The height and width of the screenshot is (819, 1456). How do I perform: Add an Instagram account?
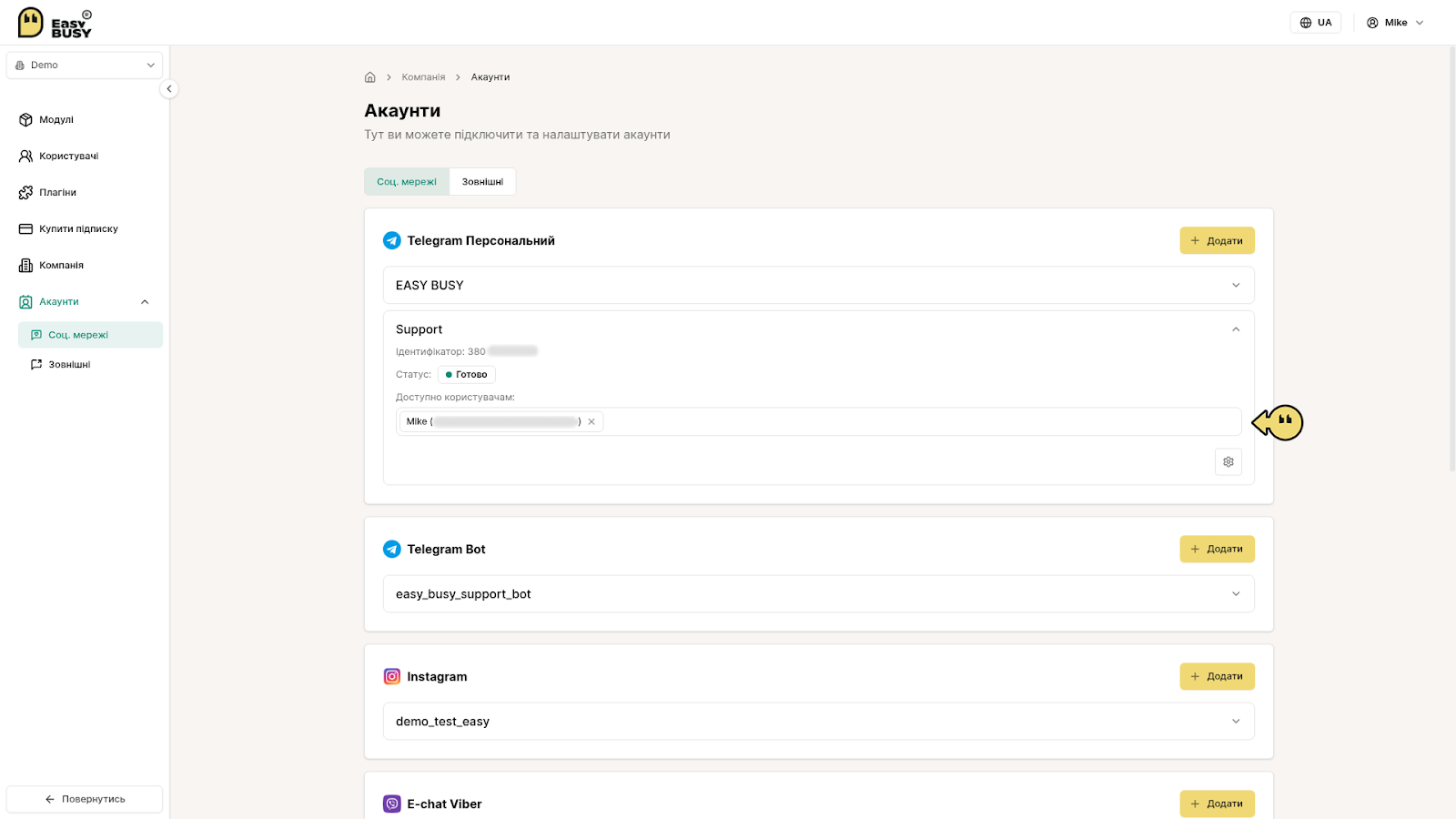click(x=1217, y=676)
